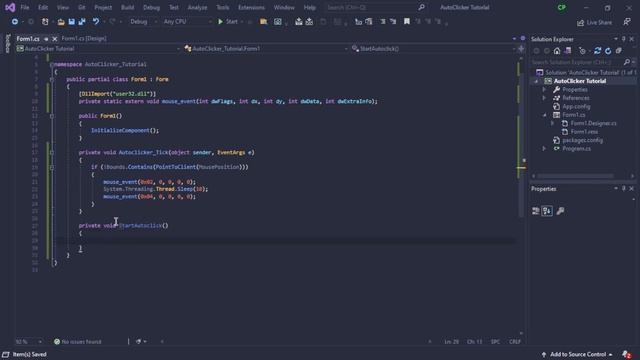
Task: Click the Live Share button
Action: pyautogui.click(x=594, y=22)
